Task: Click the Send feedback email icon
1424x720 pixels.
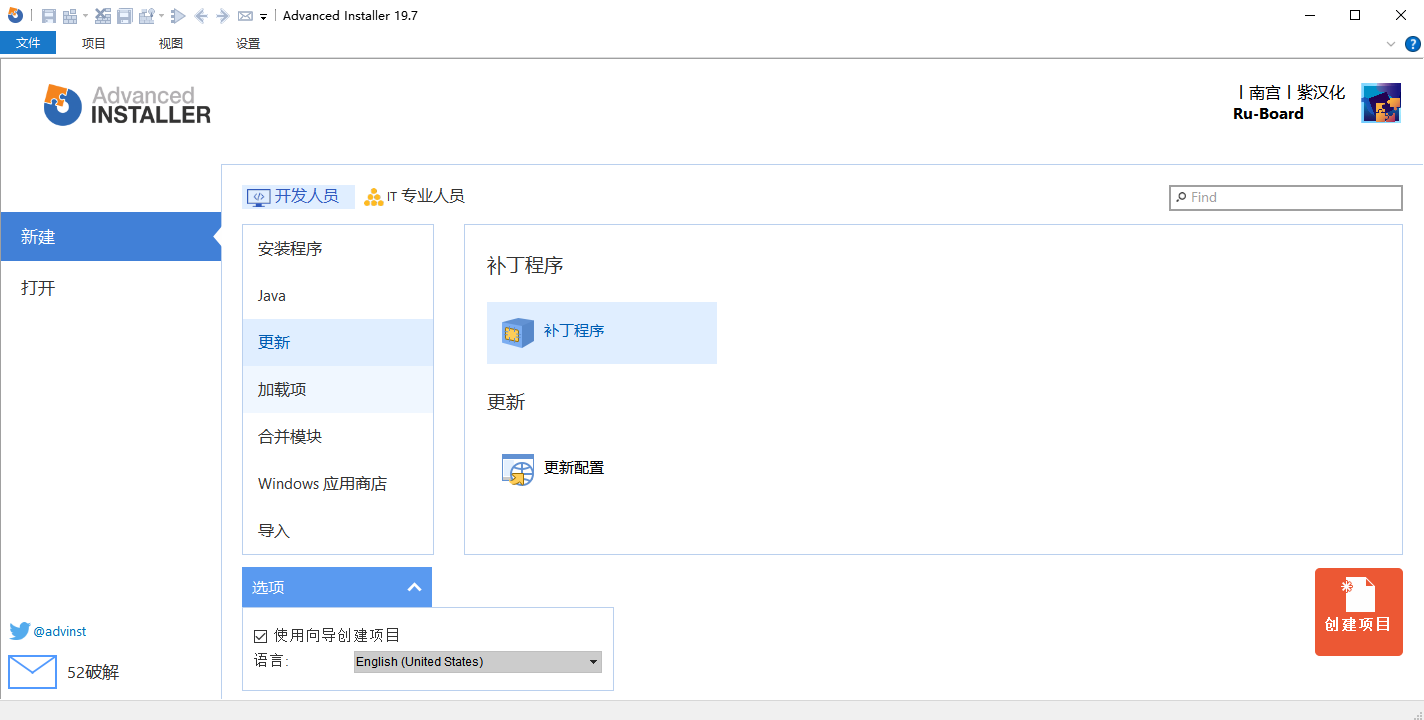Action: [246, 15]
